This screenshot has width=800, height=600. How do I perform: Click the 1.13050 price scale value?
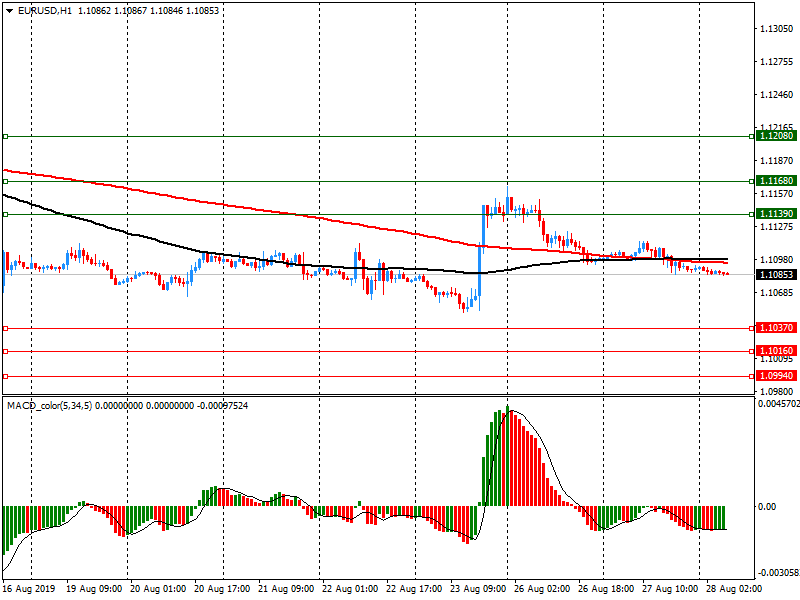coord(777,29)
